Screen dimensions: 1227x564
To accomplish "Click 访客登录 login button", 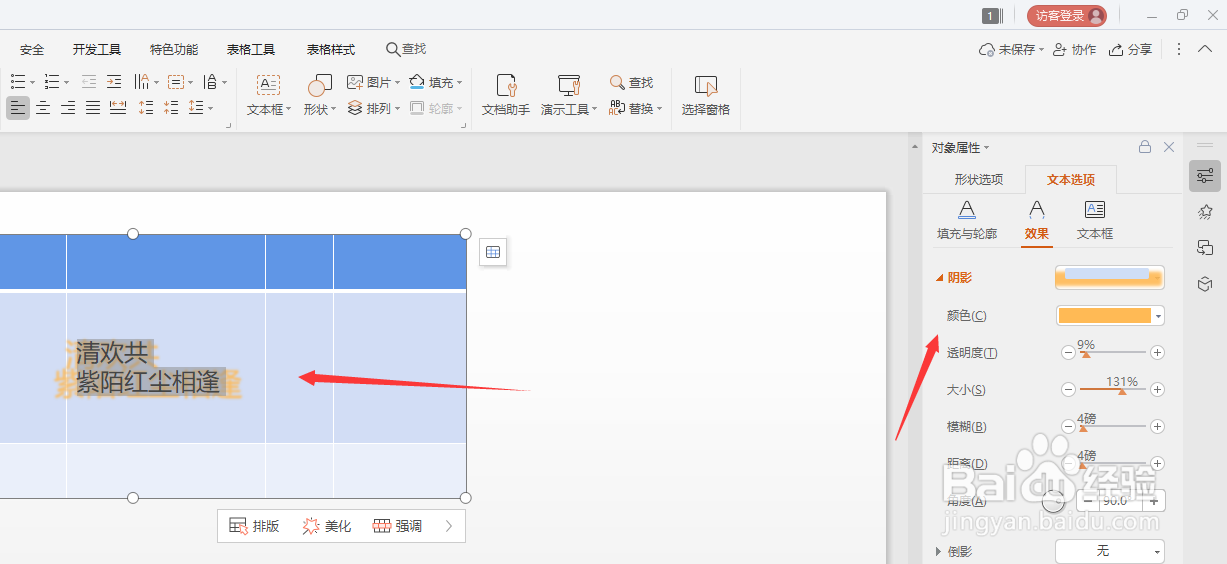I will (x=1066, y=15).
